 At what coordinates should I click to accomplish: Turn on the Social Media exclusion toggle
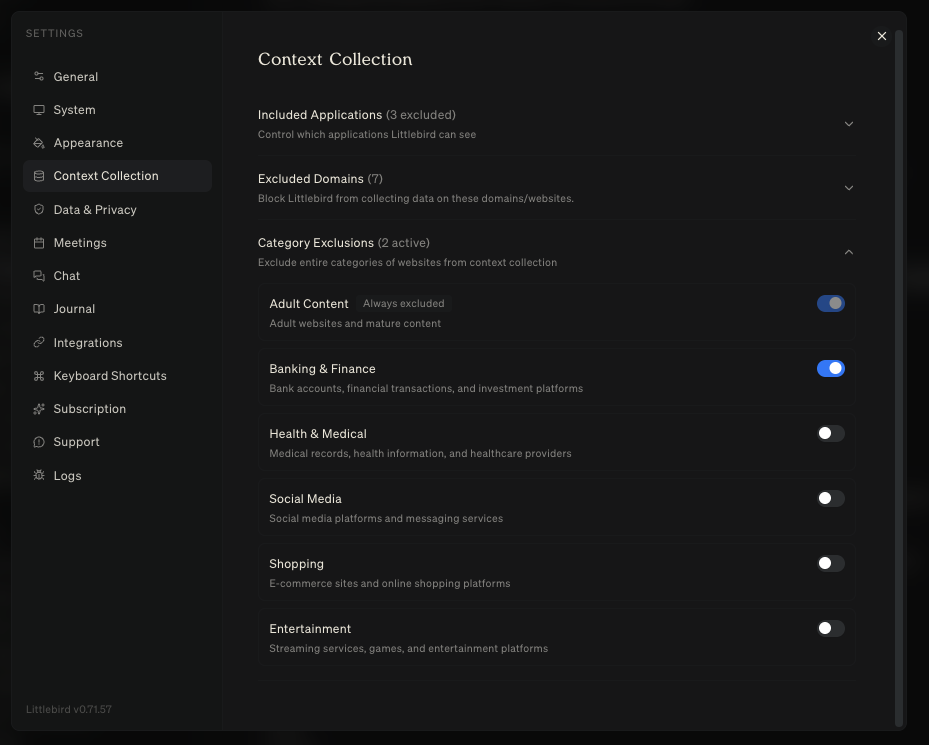click(830, 499)
